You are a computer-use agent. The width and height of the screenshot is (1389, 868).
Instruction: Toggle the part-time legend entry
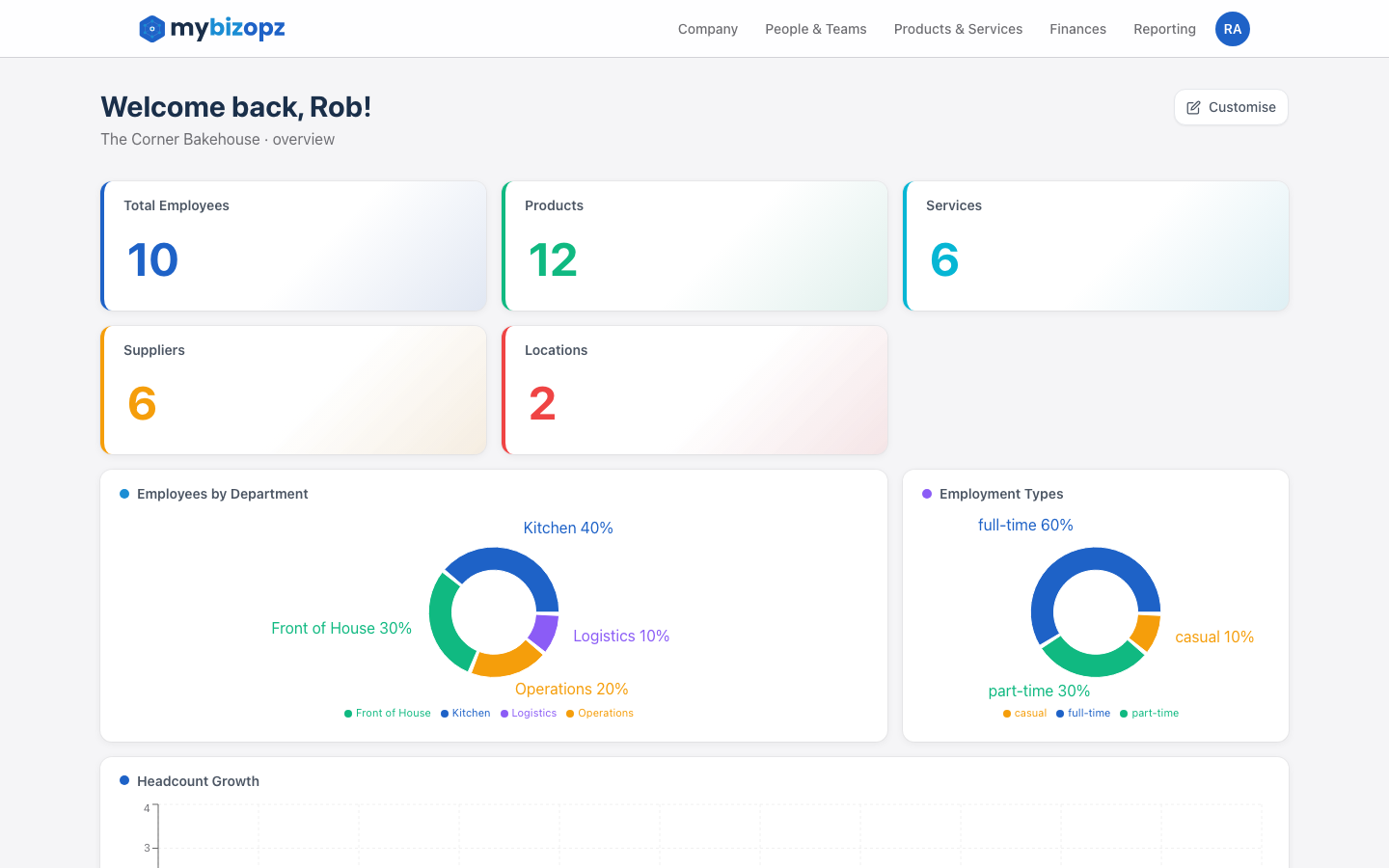pos(1149,714)
